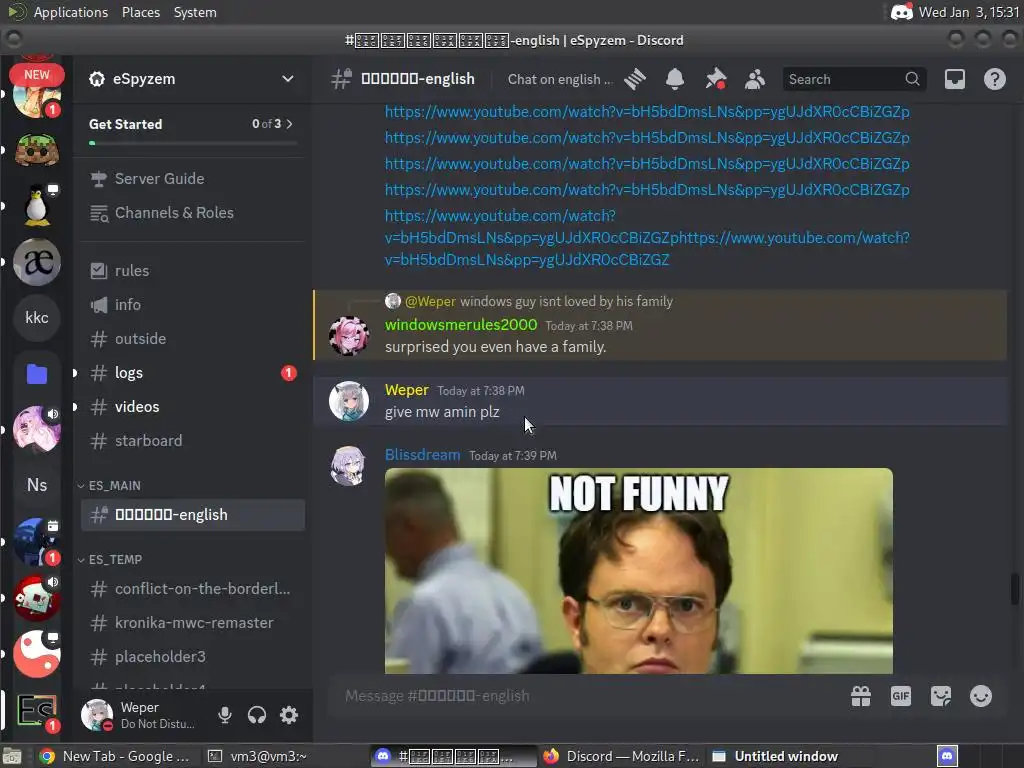Open the sticker picker icon
This screenshot has height=768, width=1024.
(940, 696)
